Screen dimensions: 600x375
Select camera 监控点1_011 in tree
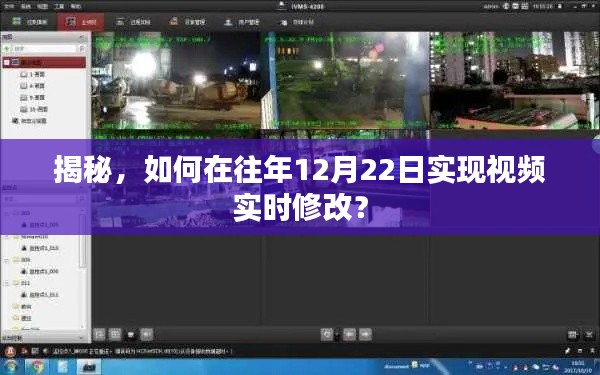pyautogui.click(x=40, y=295)
